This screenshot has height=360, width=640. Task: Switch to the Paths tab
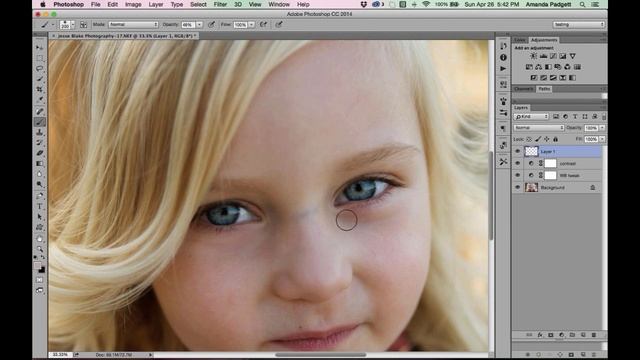[544, 89]
